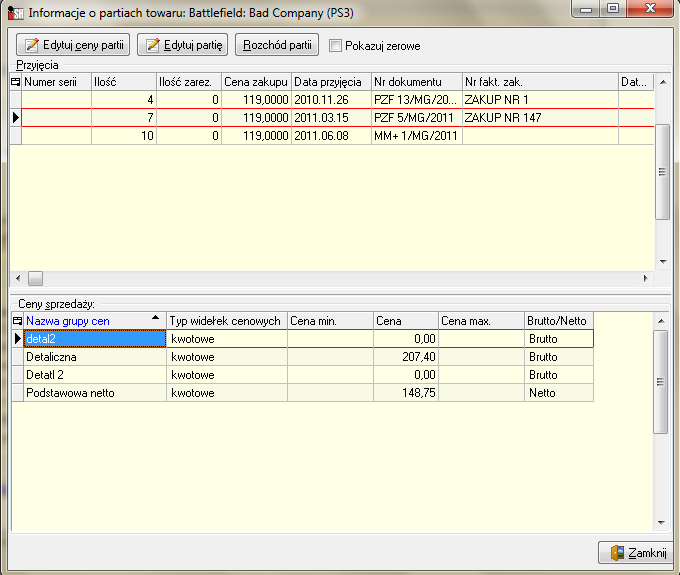The height and width of the screenshot is (575, 680).
Task: Close window via title bar X
Action: coord(650,9)
